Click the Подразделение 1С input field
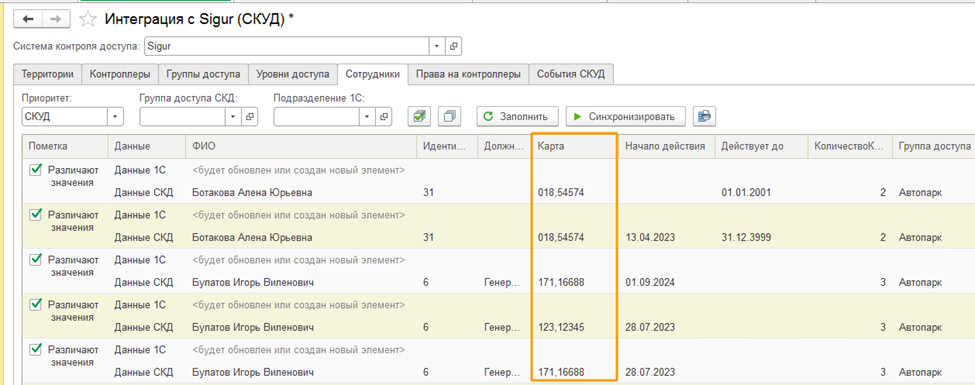Image resolution: width=975 pixels, height=385 pixels. 317,116
